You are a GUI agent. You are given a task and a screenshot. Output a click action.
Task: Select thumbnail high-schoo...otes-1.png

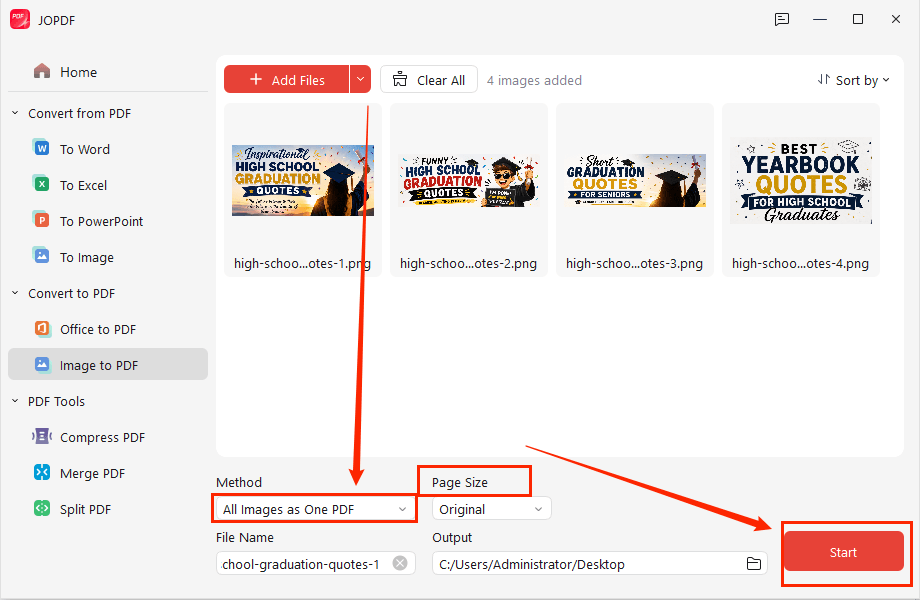point(303,190)
